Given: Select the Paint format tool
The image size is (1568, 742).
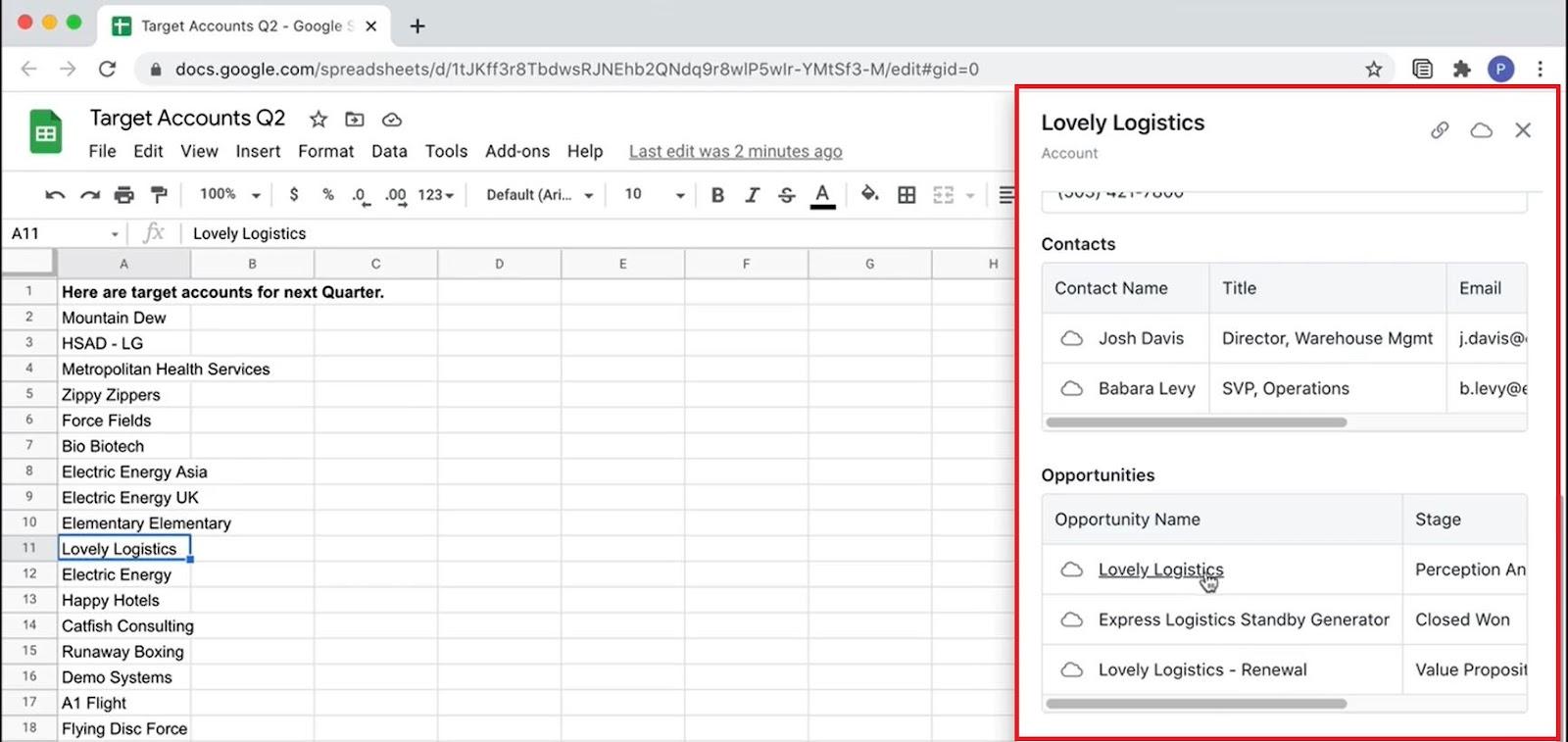Looking at the screenshot, I should [x=159, y=195].
